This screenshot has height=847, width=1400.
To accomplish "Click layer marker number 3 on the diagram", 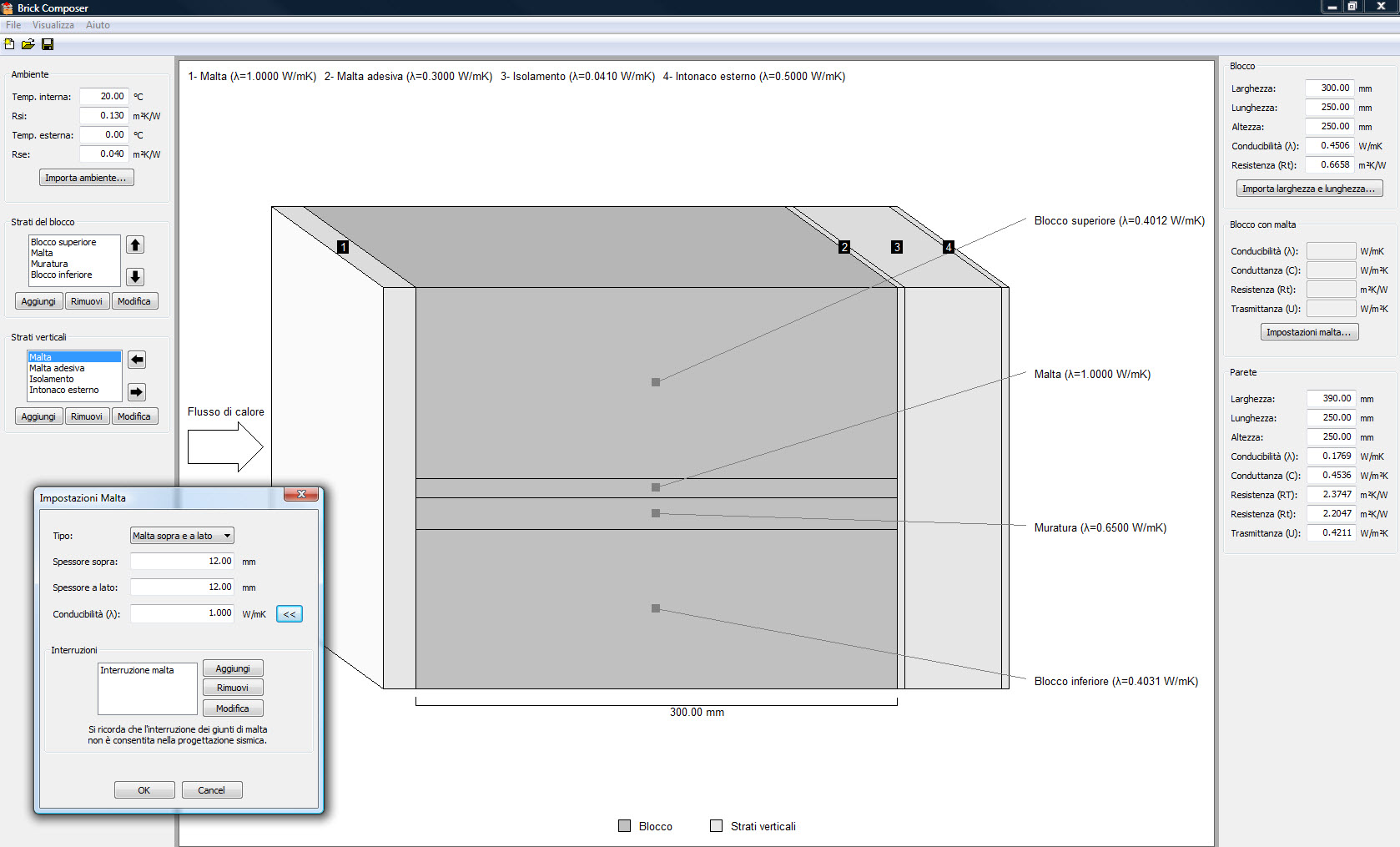I will click(897, 247).
